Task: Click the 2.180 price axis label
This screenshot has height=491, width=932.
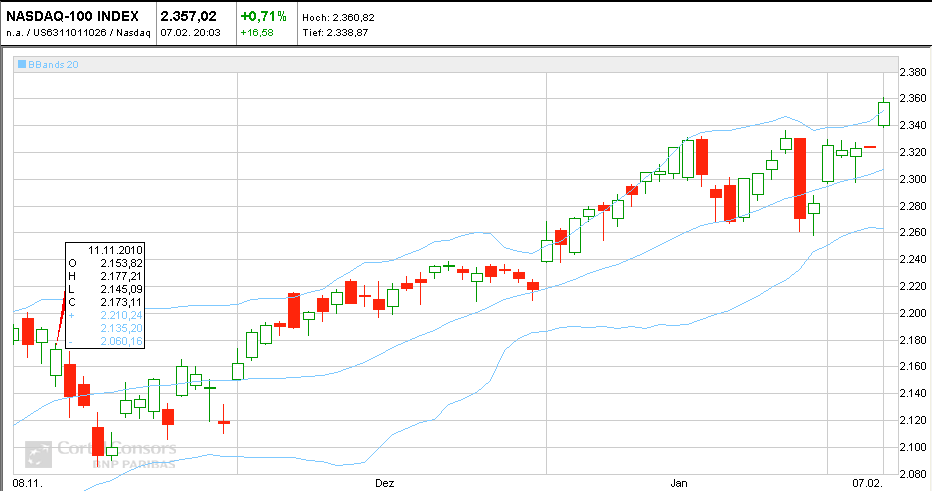Action: click(x=913, y=340)
